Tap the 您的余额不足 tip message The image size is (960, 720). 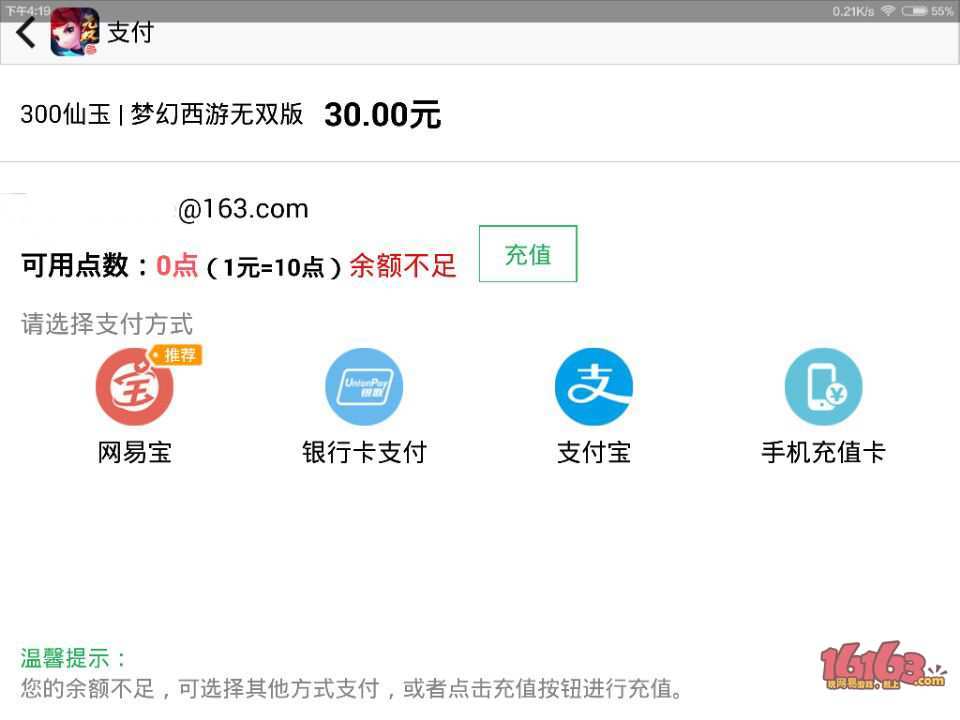[352, 688]
